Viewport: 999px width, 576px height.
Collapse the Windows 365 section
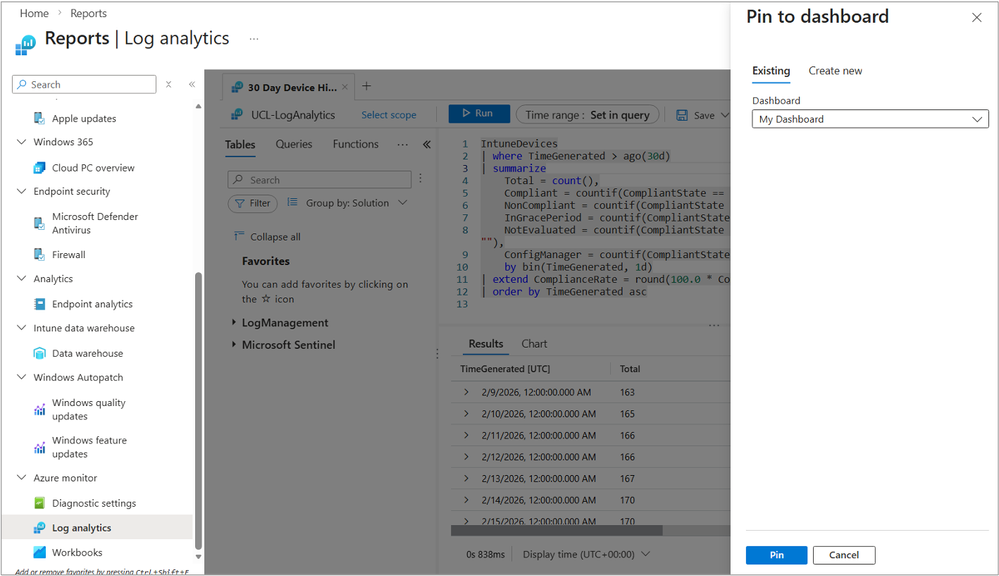(x=22, y=142)
